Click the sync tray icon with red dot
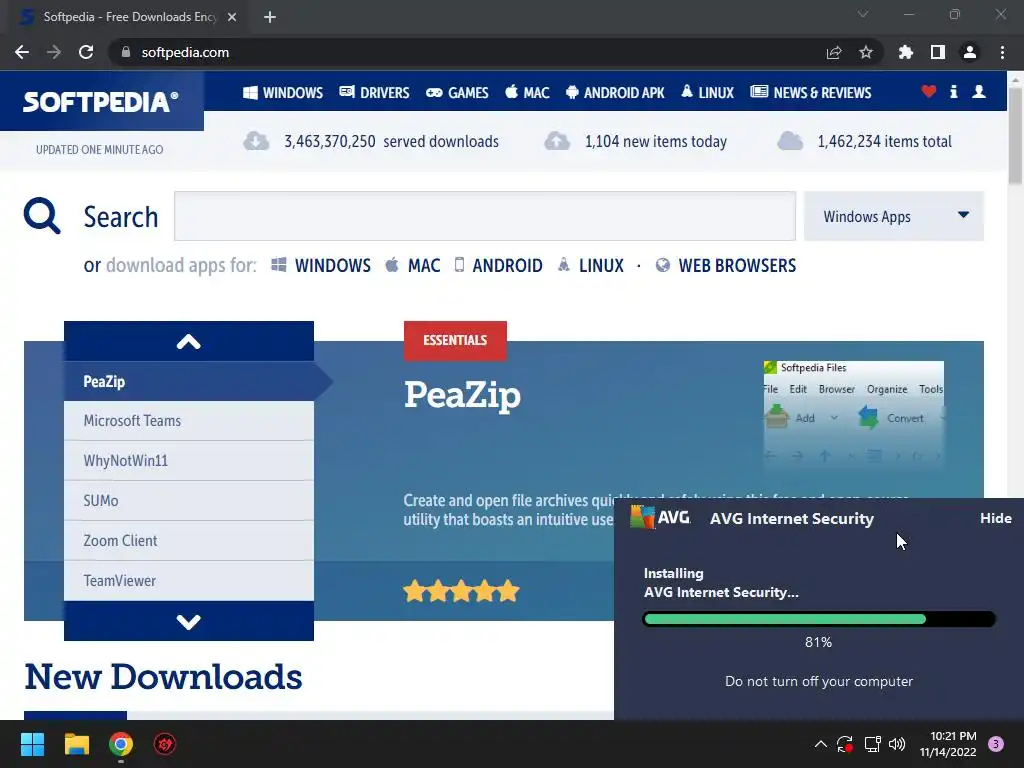 (x=844, y=744)
